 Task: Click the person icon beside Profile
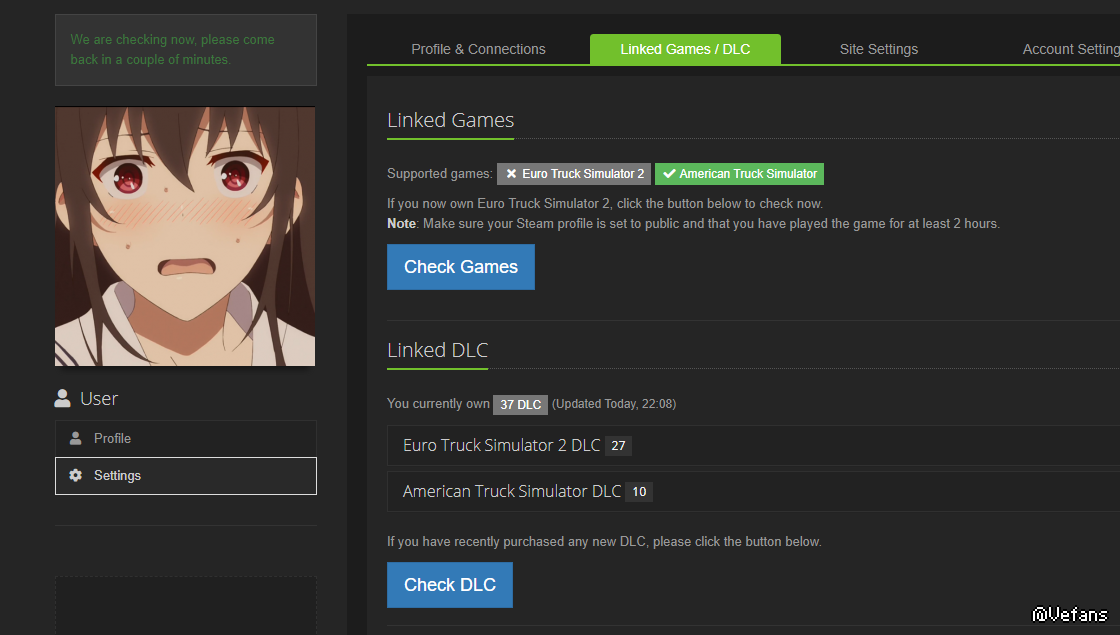(75, 439)
